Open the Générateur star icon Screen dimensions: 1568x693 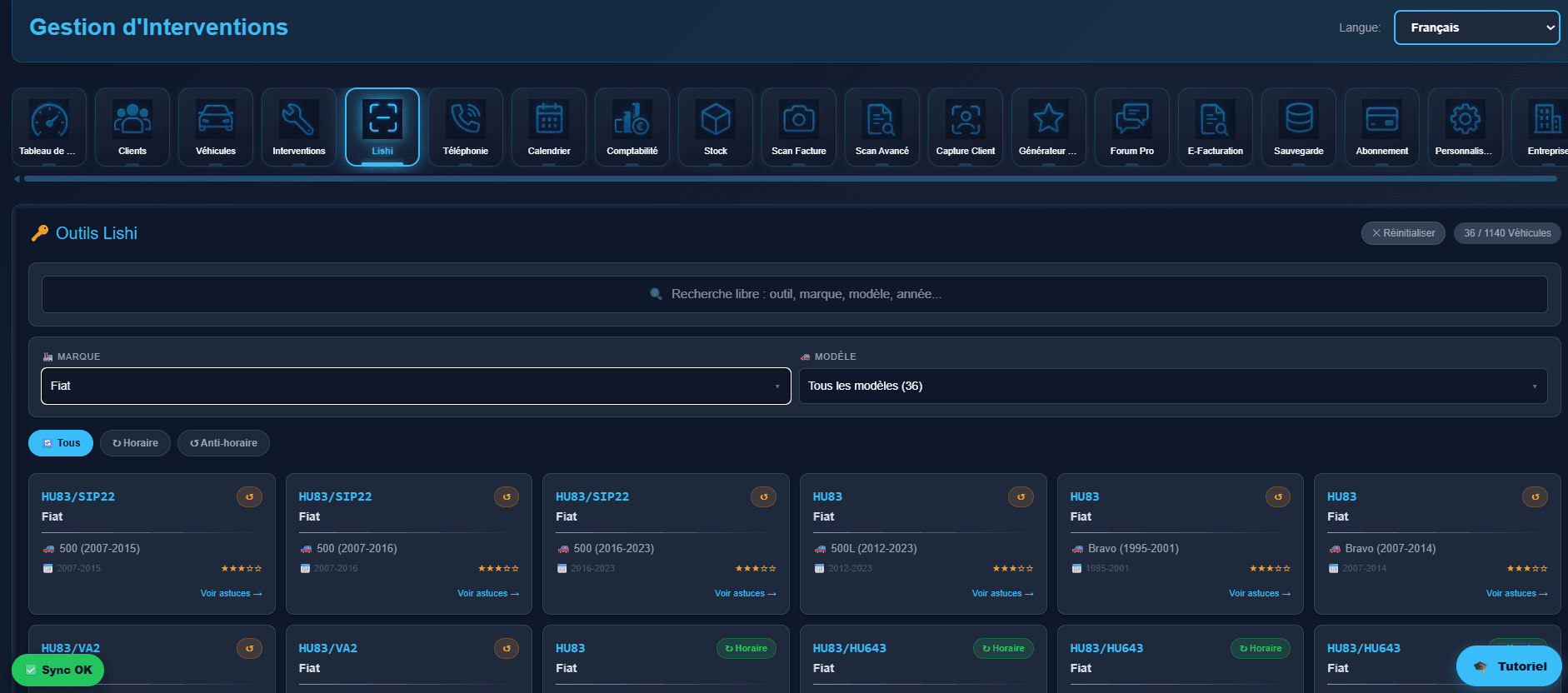click(x=1049, y=127)
